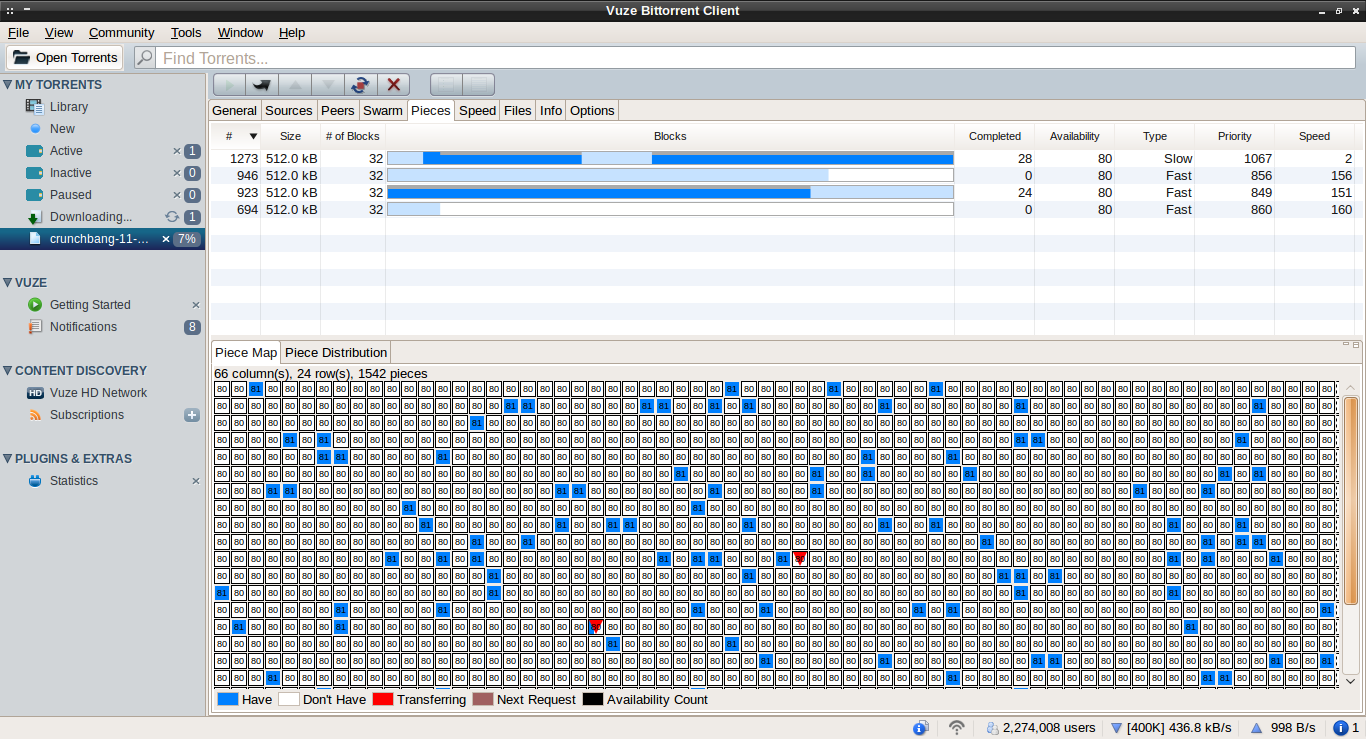Click the red Transferring legend swatch
Viewport: 1366px width, 739px height.
click(383, 700)
